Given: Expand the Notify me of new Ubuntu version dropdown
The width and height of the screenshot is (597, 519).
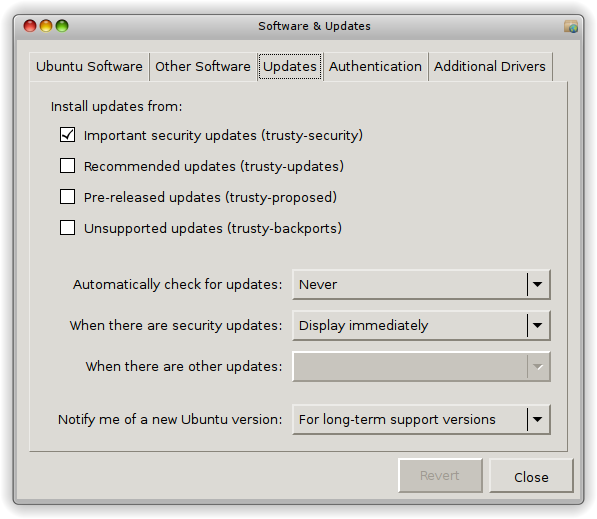Looking at the screenshot, I should click(421, 419).
